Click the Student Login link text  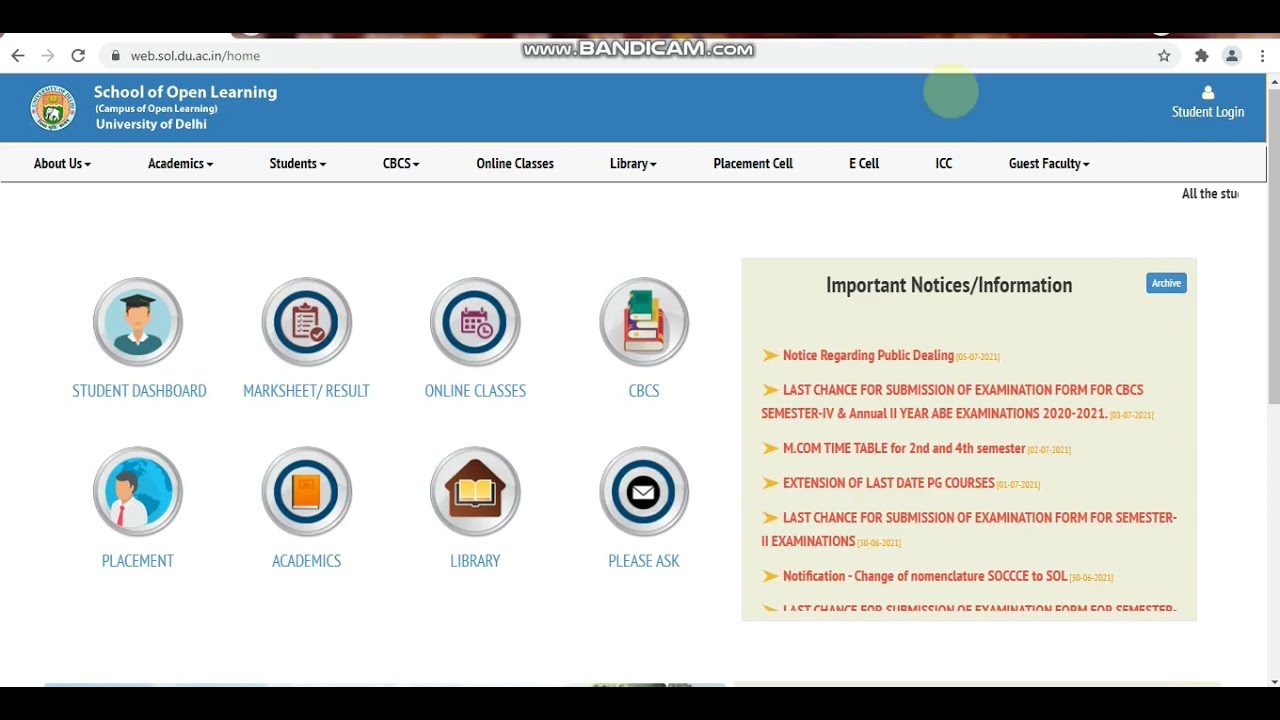pos(1208,112)
